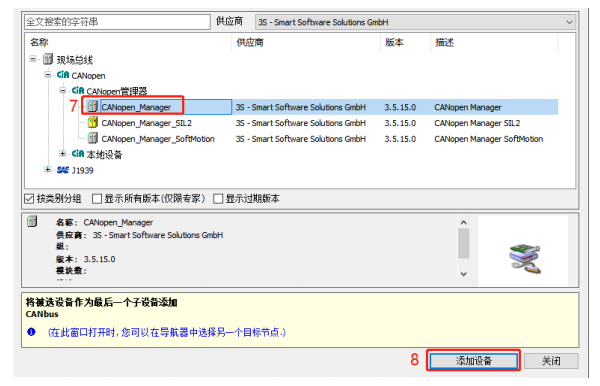Collapse the 现场总线 tree node
Screen dimensions: 600x386
[x=33, y=59]
